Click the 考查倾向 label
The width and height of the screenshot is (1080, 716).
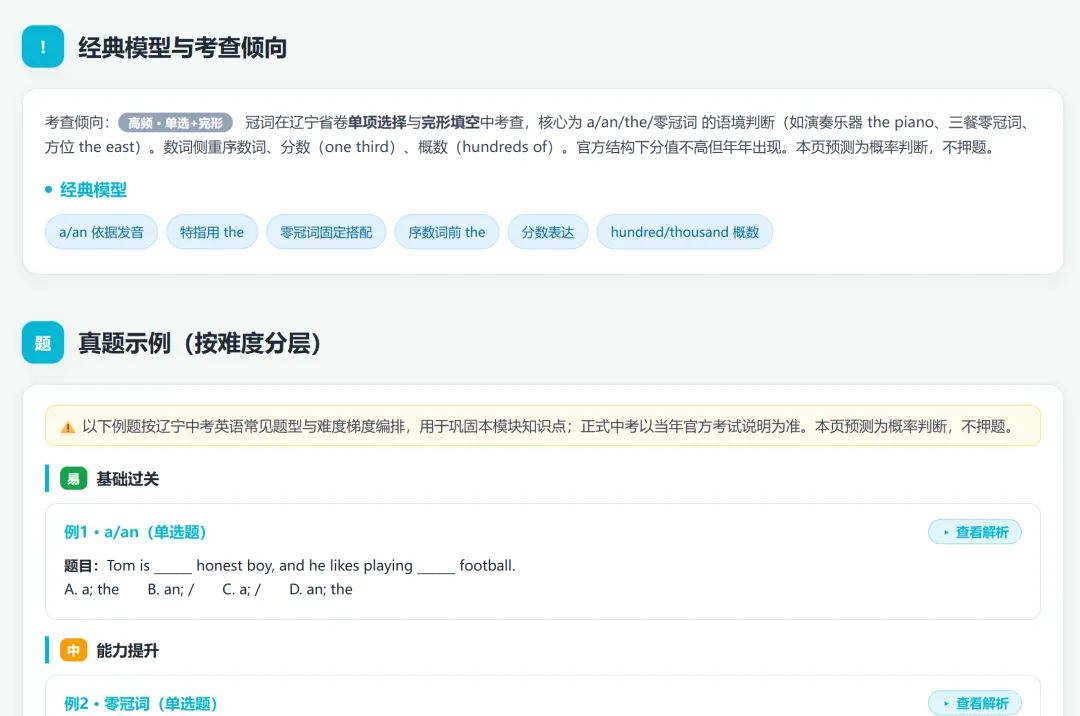[77, 123]
